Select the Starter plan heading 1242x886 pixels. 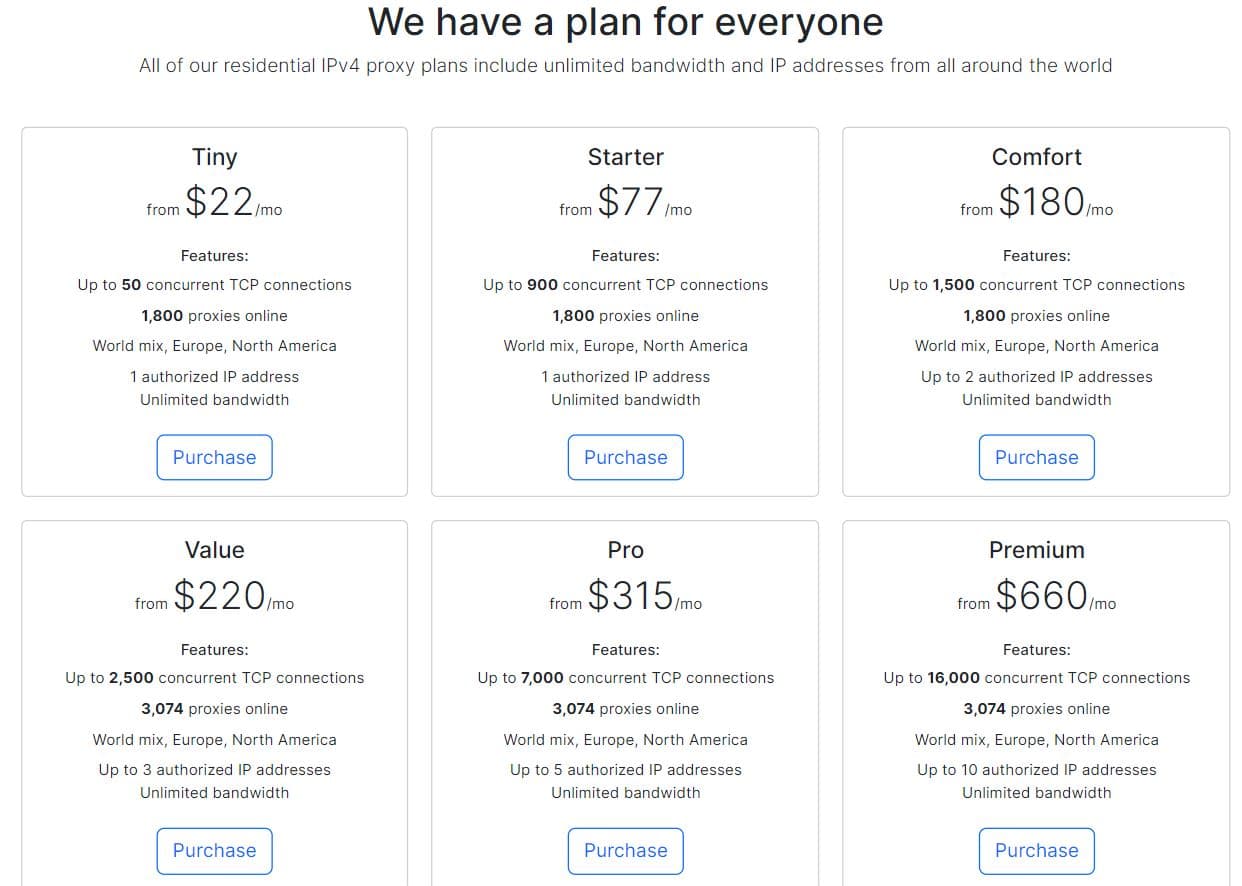point(625,157)
